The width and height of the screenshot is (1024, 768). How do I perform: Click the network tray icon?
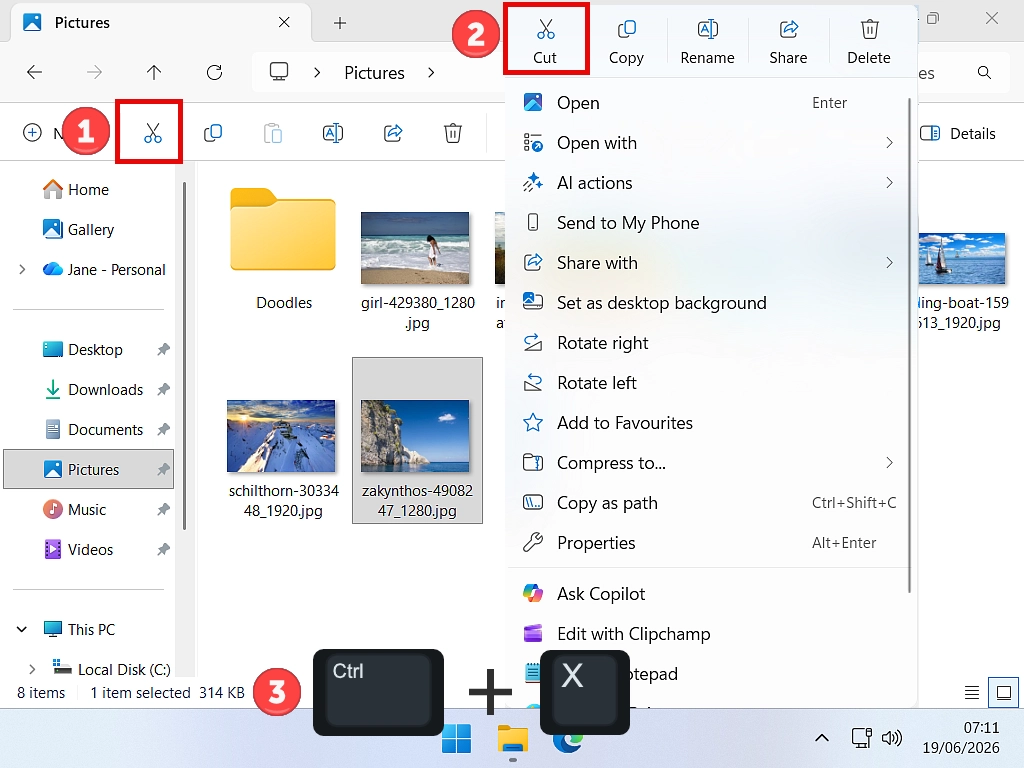coord(862,738)
